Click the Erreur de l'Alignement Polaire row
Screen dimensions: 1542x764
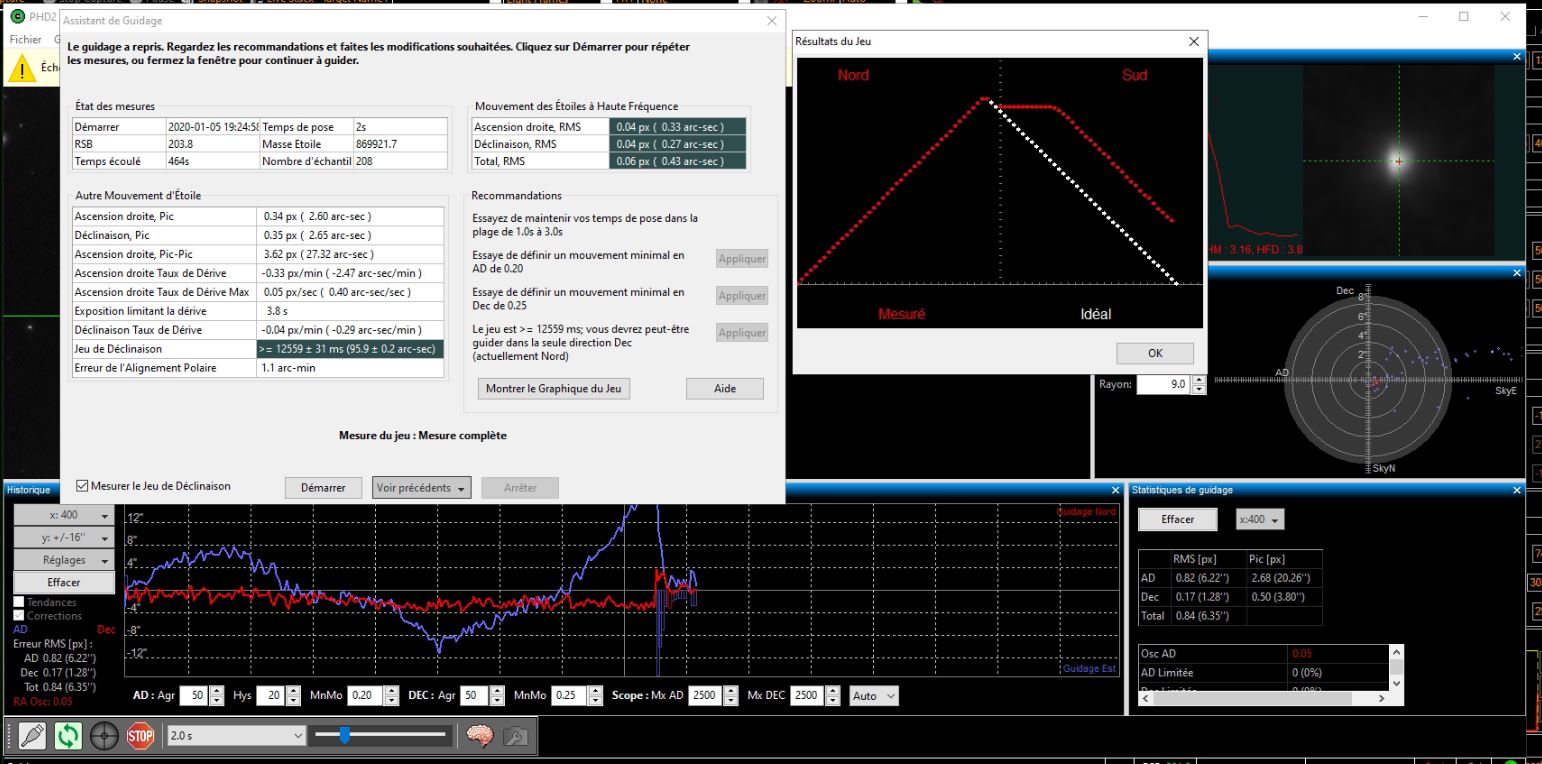[x=258, y=368]
